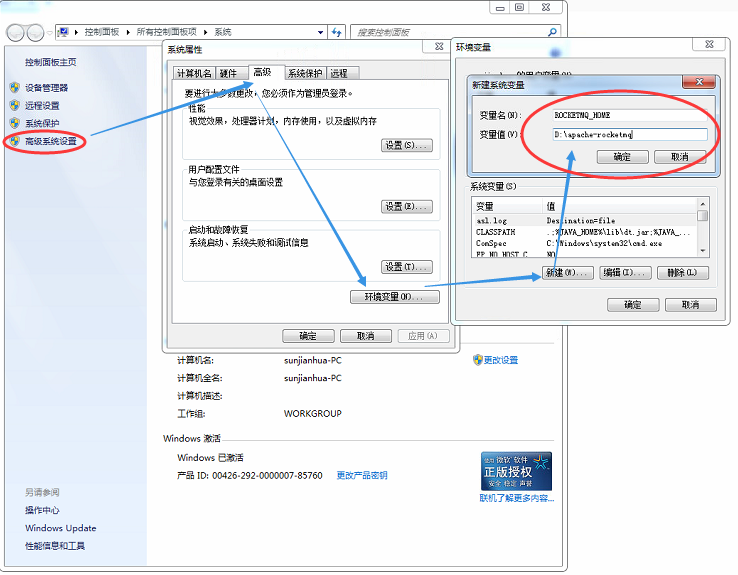Click the 值 column header
Viewport: 738px width, 575px height.
point(620,206)
